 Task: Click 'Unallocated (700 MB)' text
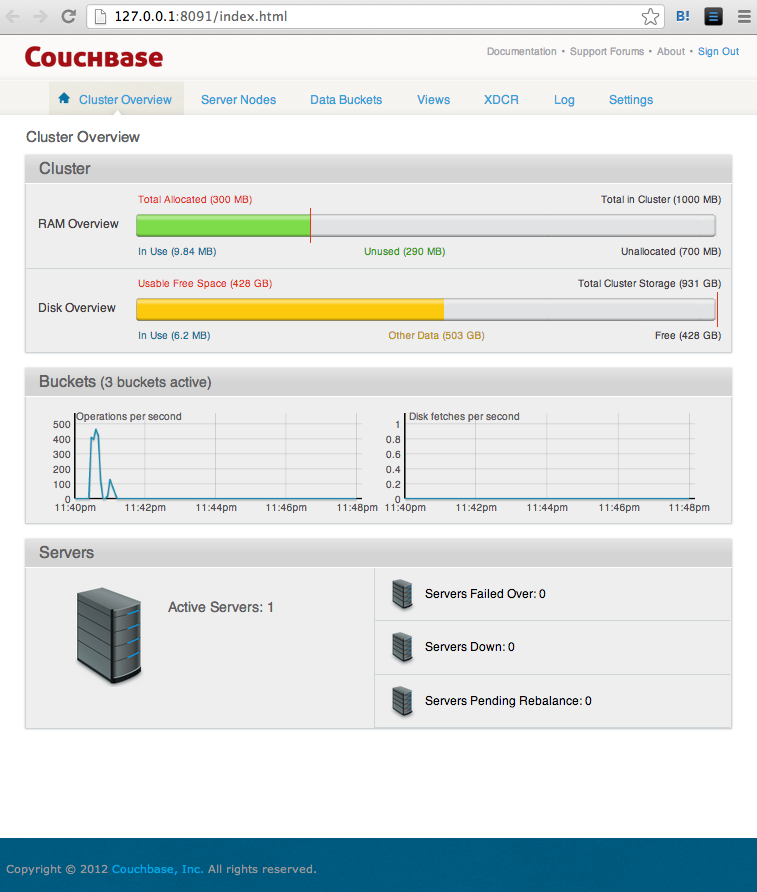point(671,251)
